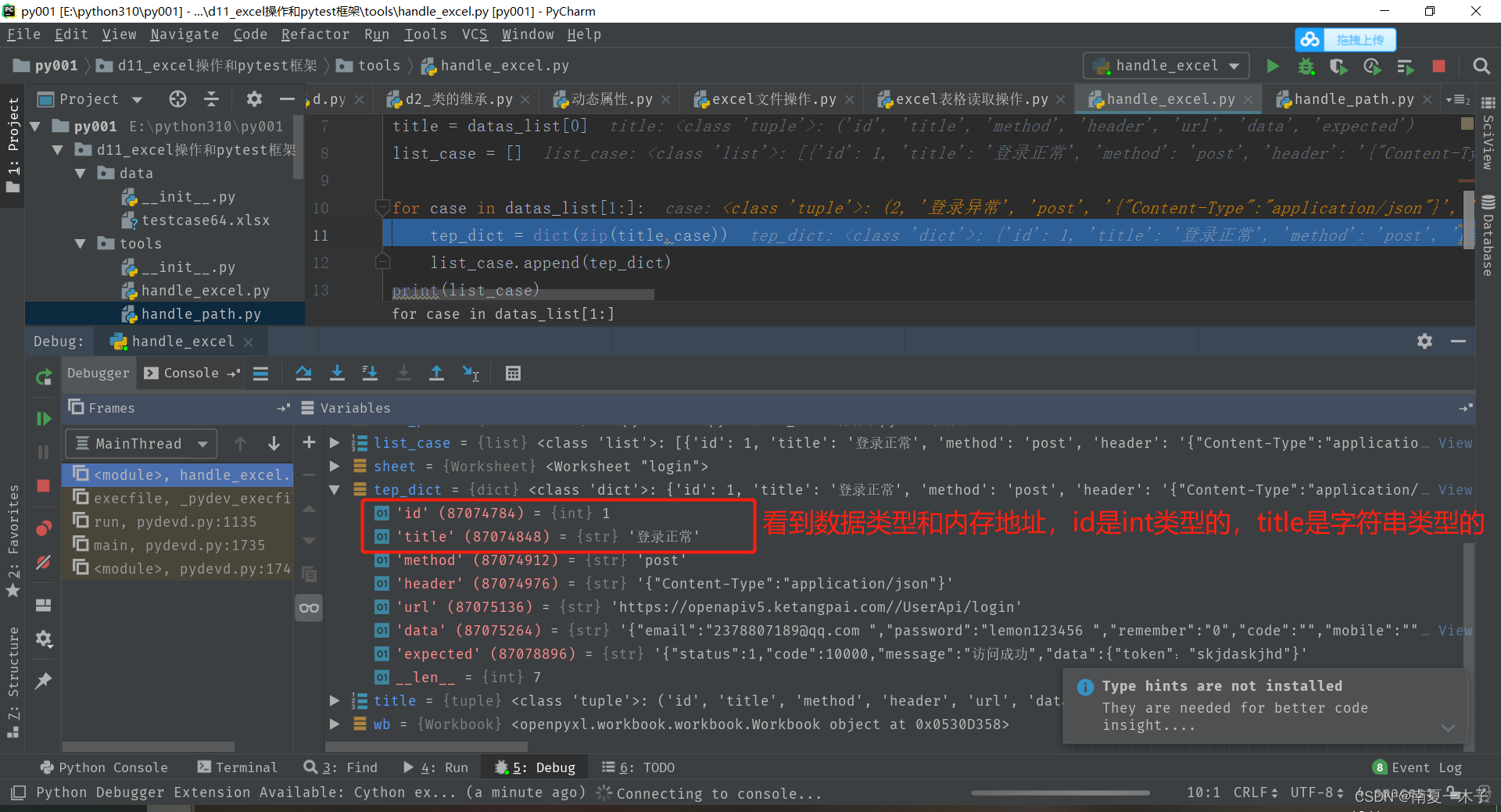Click UTF-8 encoding in status bar
This screenshot has width=1501, height=812.
point(1317,792)
